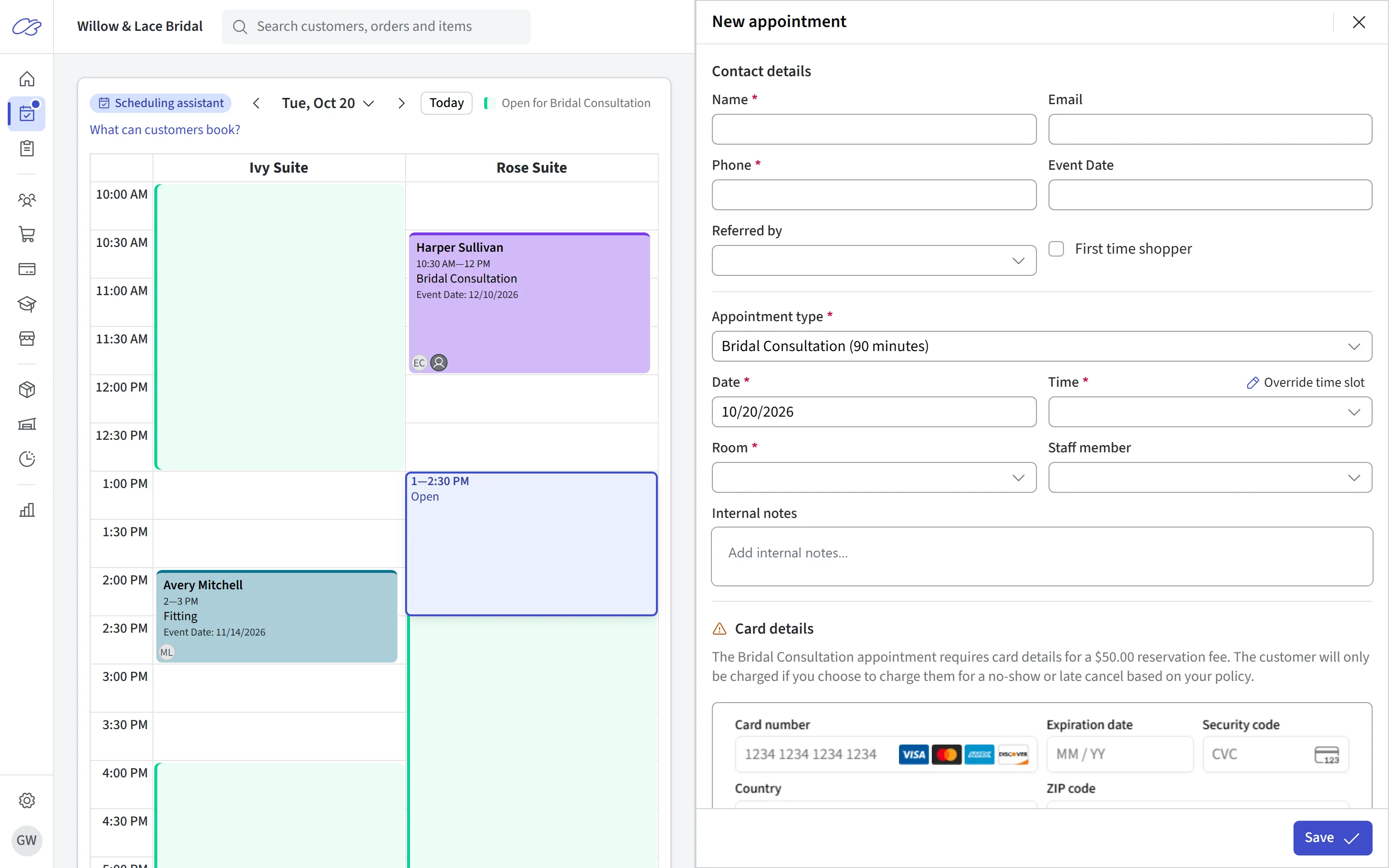Expand the Referred by dropdown
1389x868 pixels.
tap(873, 260)
